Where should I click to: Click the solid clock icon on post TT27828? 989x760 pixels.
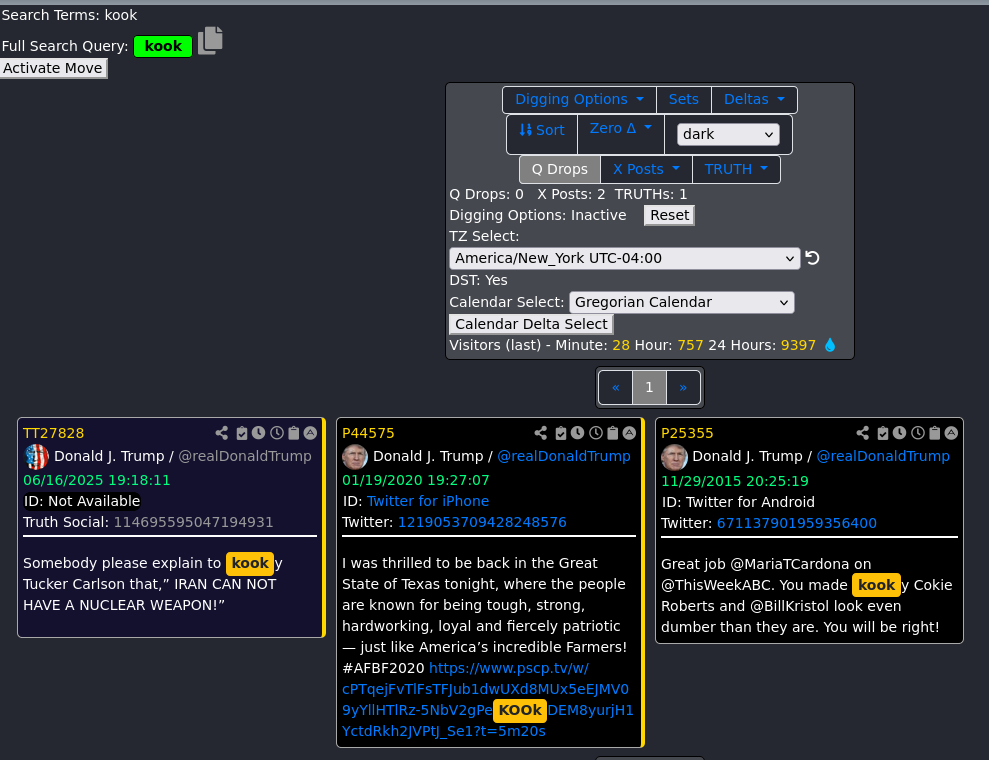click(x=259, y=433)
